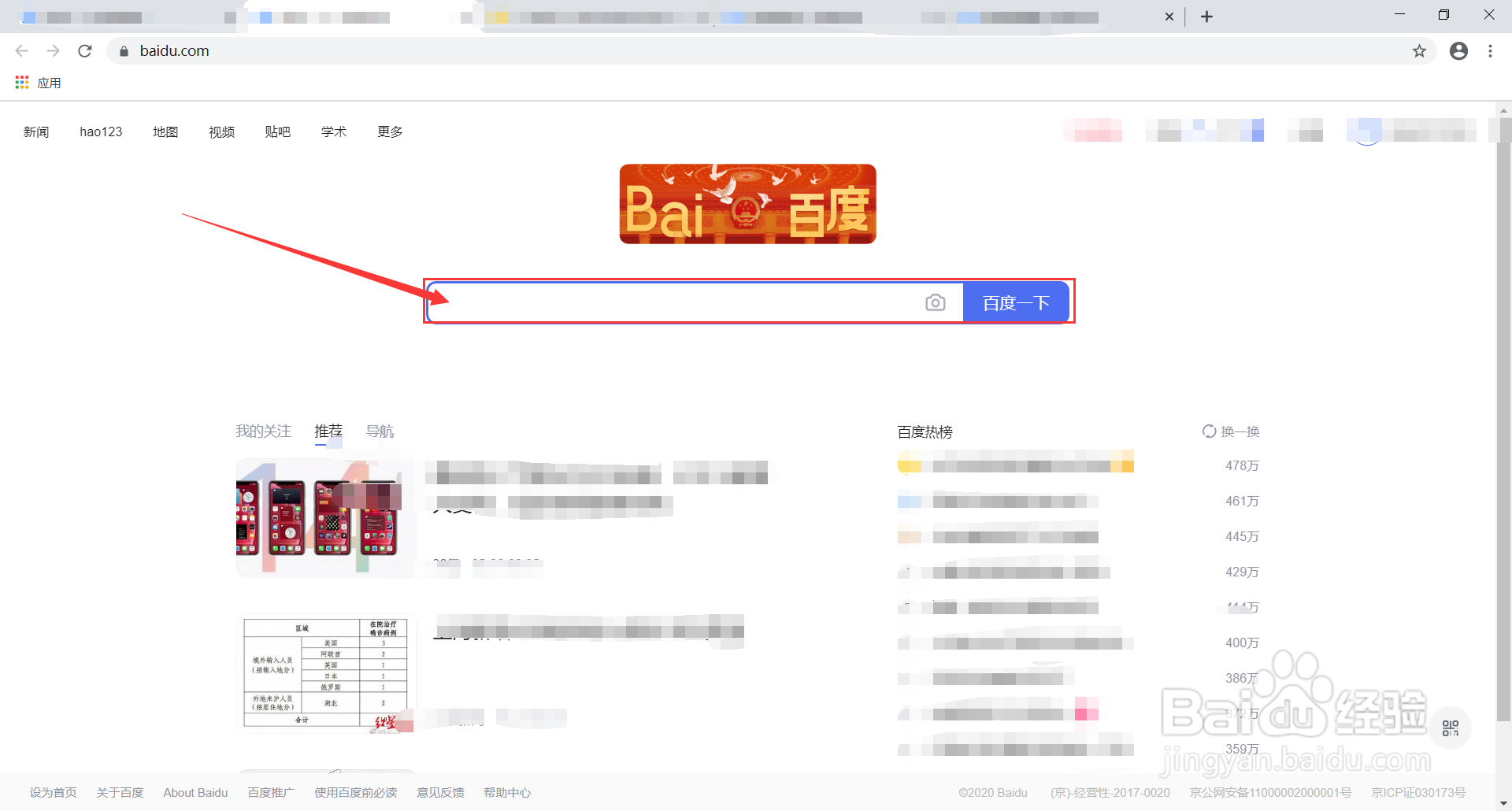Click the hot list entry with 445万
The width and height of the screenshot is (1512, 811).
(1078, 536)
